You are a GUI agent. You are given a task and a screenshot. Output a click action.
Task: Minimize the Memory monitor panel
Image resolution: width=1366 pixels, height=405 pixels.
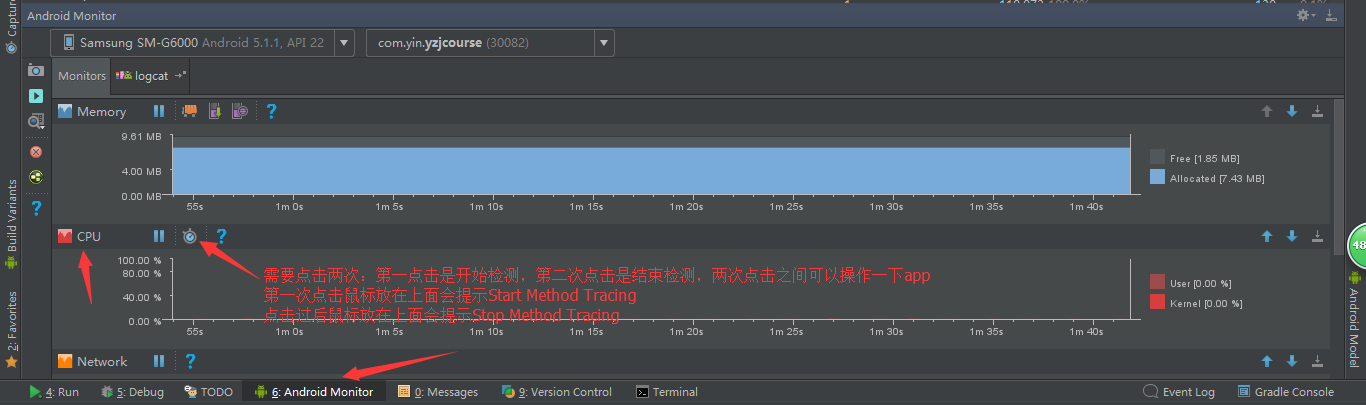[x=1317, y=111]
